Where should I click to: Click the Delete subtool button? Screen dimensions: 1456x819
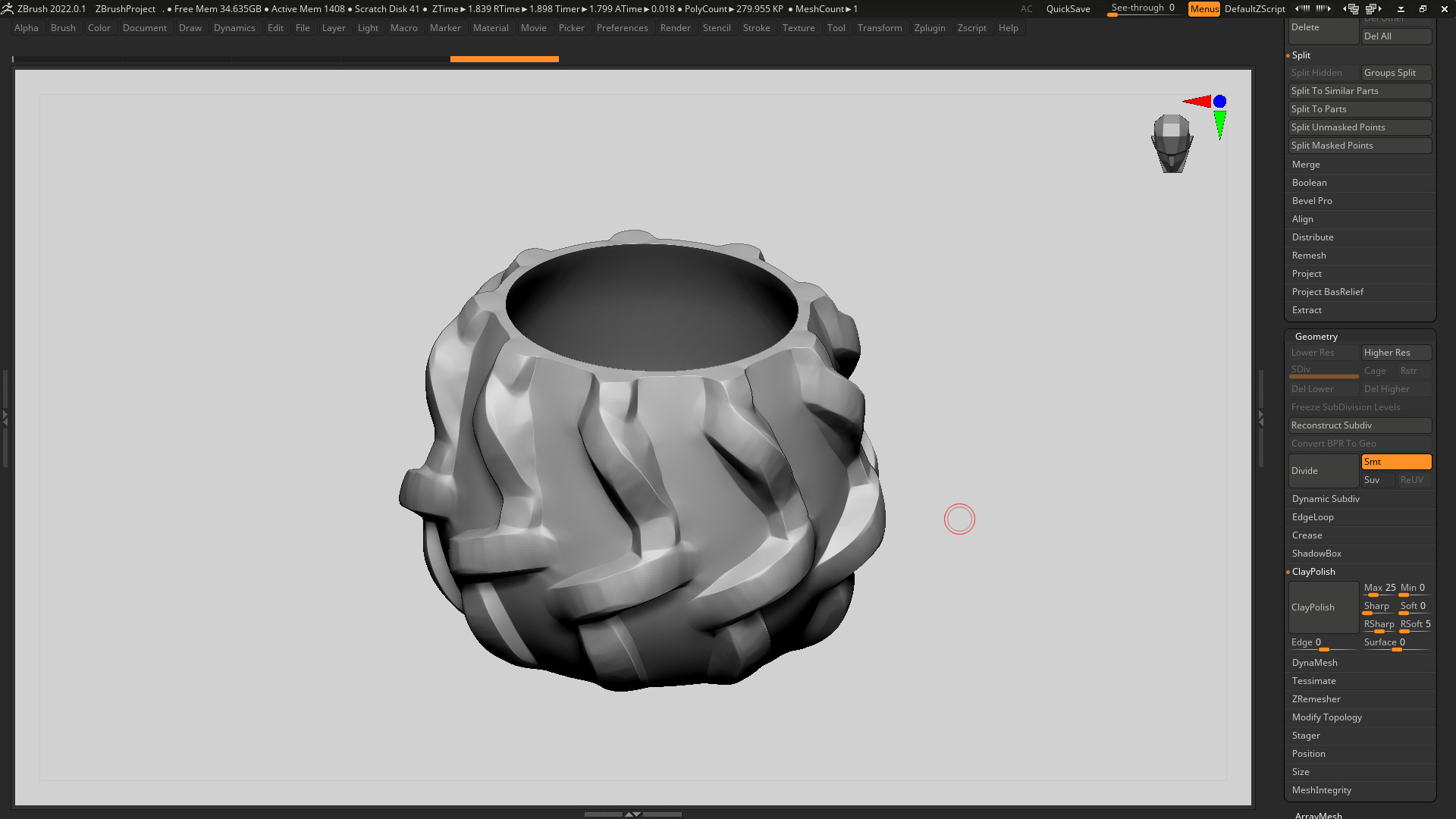[x=1323, y=31]
